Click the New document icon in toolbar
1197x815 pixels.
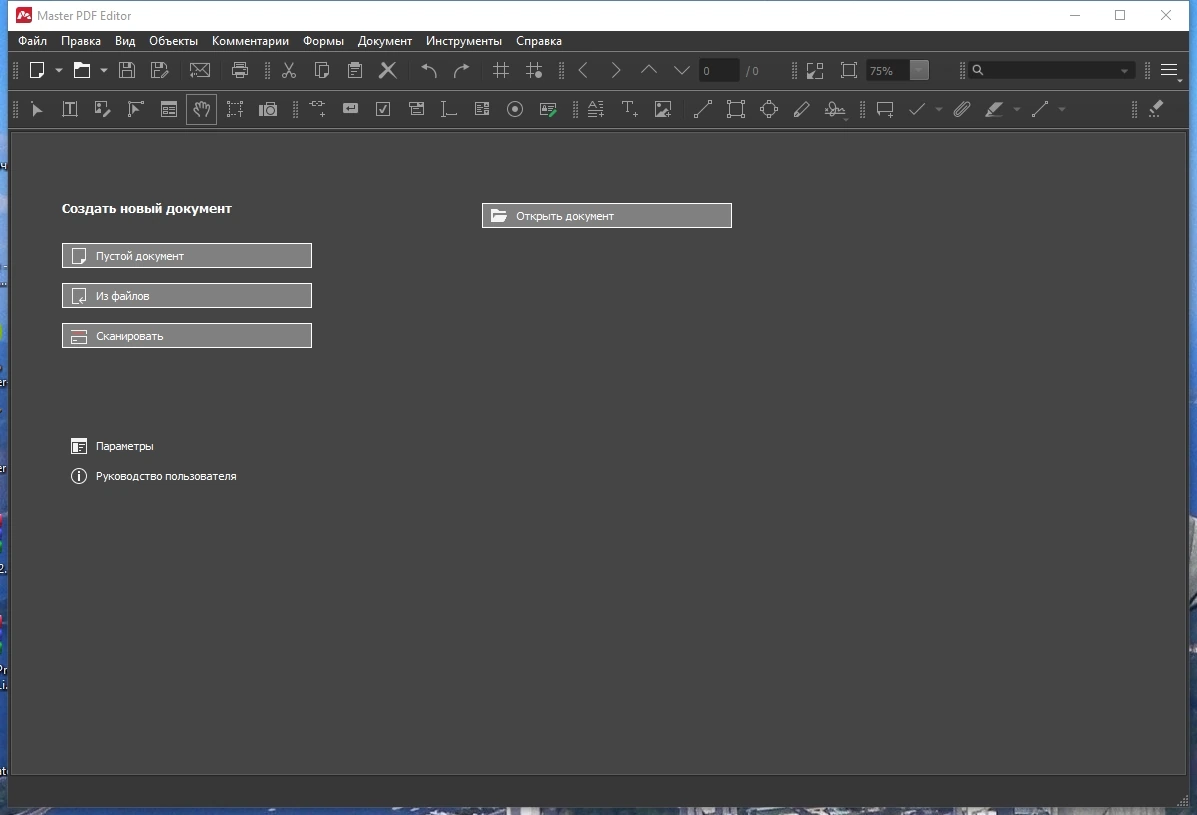[x=37, y=70]
